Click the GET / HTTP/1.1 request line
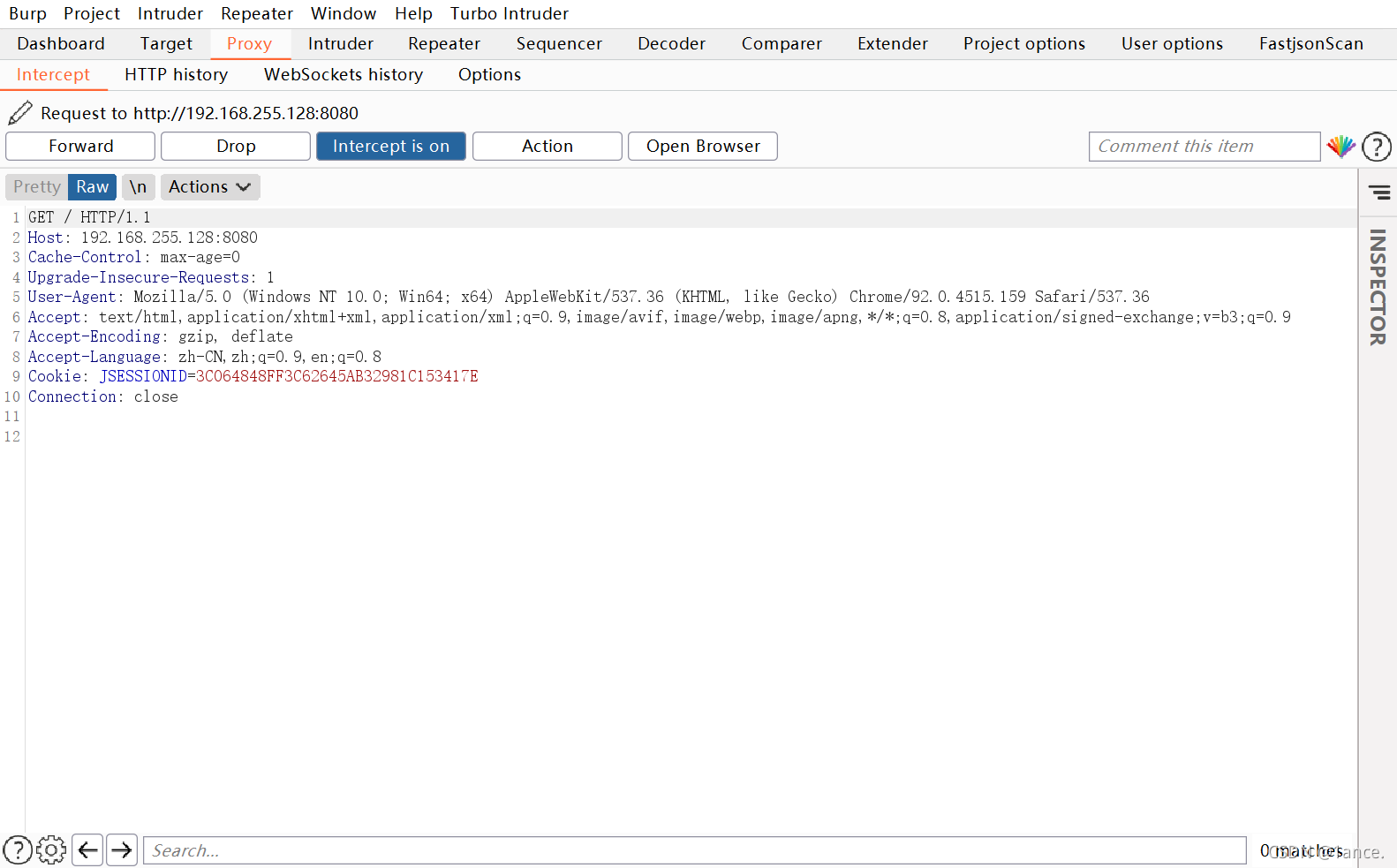Viewport: 1397px width, 868px height. (89, 217)
